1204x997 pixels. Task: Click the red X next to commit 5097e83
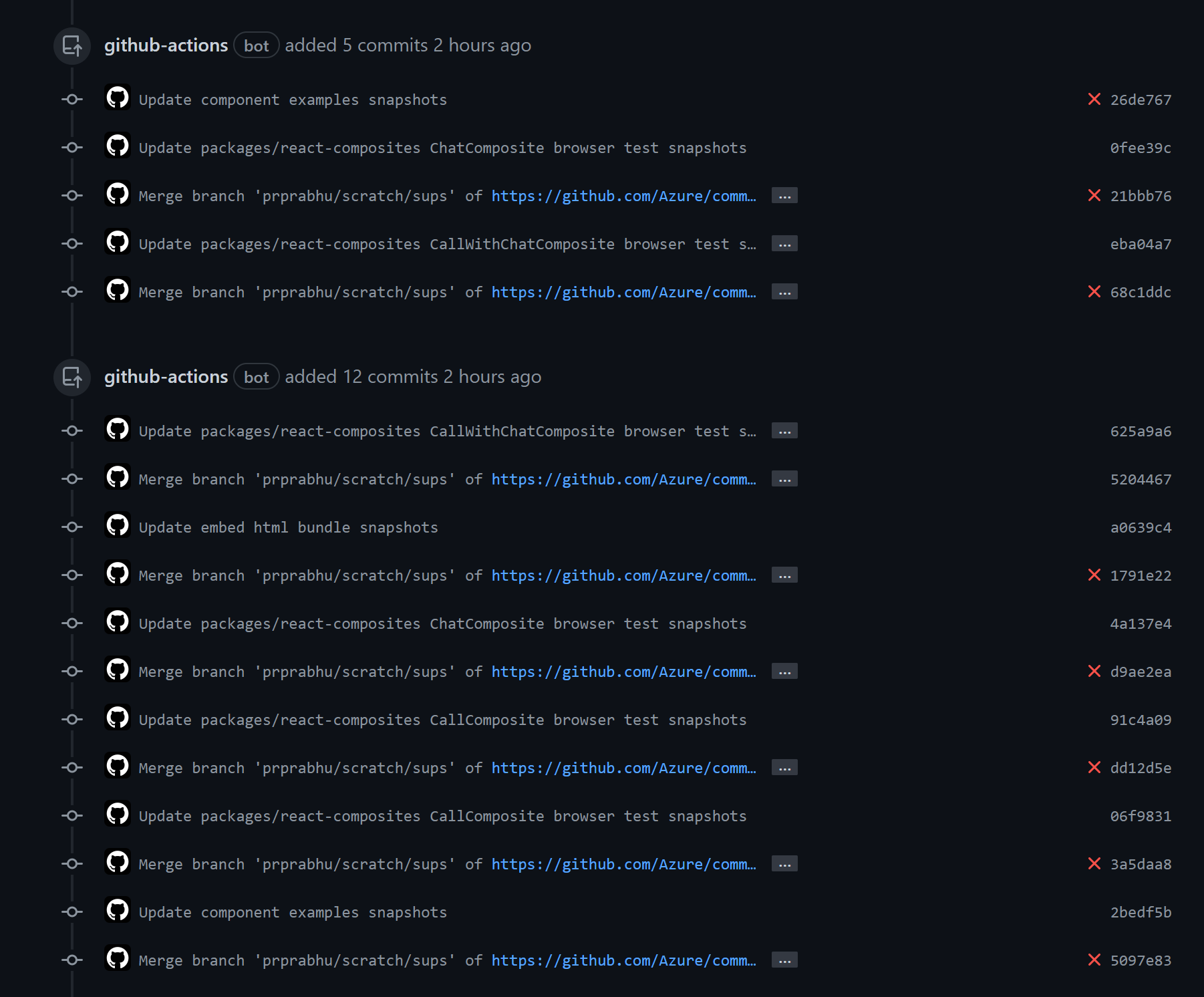coord(1094,960)
